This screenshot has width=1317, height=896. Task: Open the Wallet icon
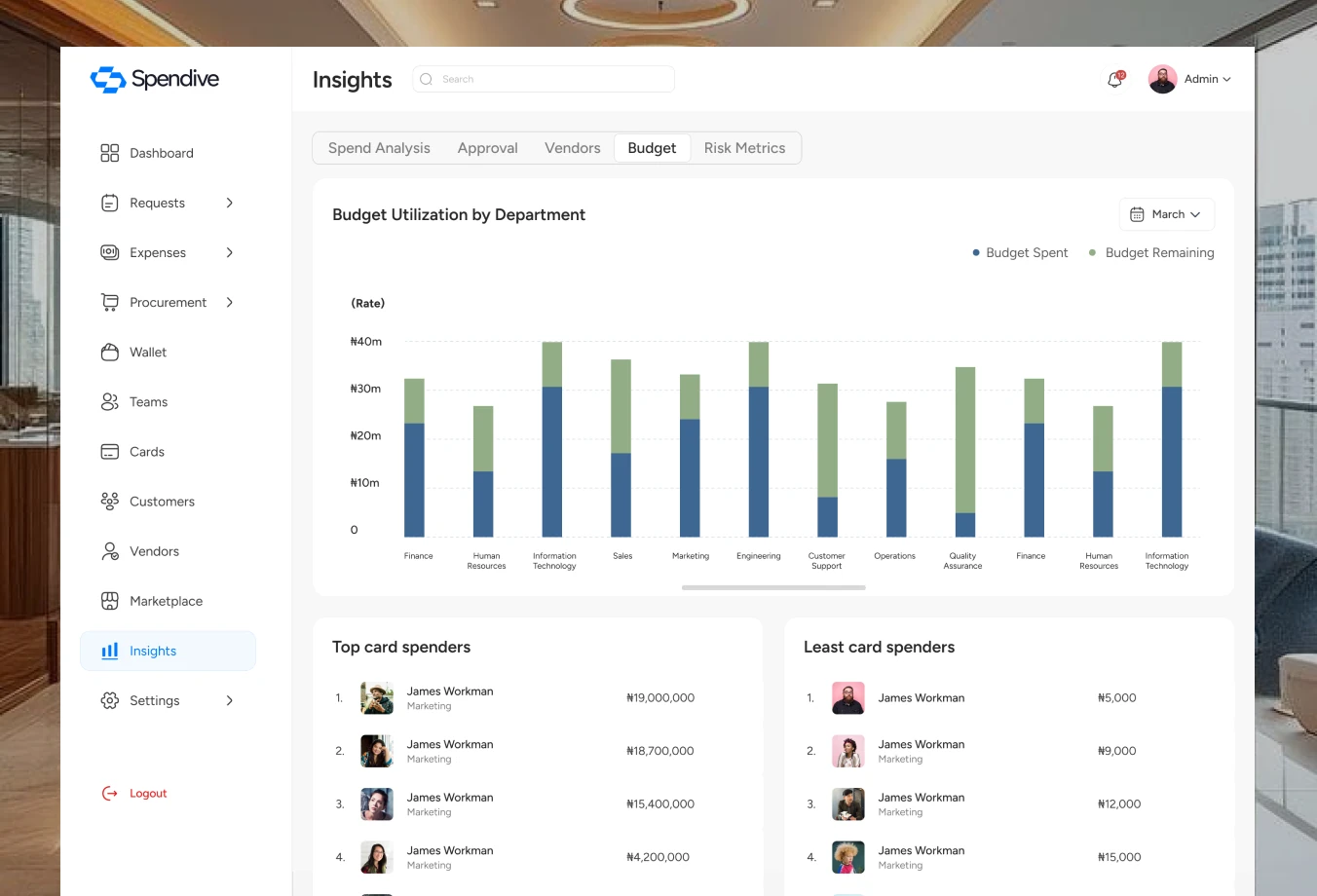click(x=110, y=352)
